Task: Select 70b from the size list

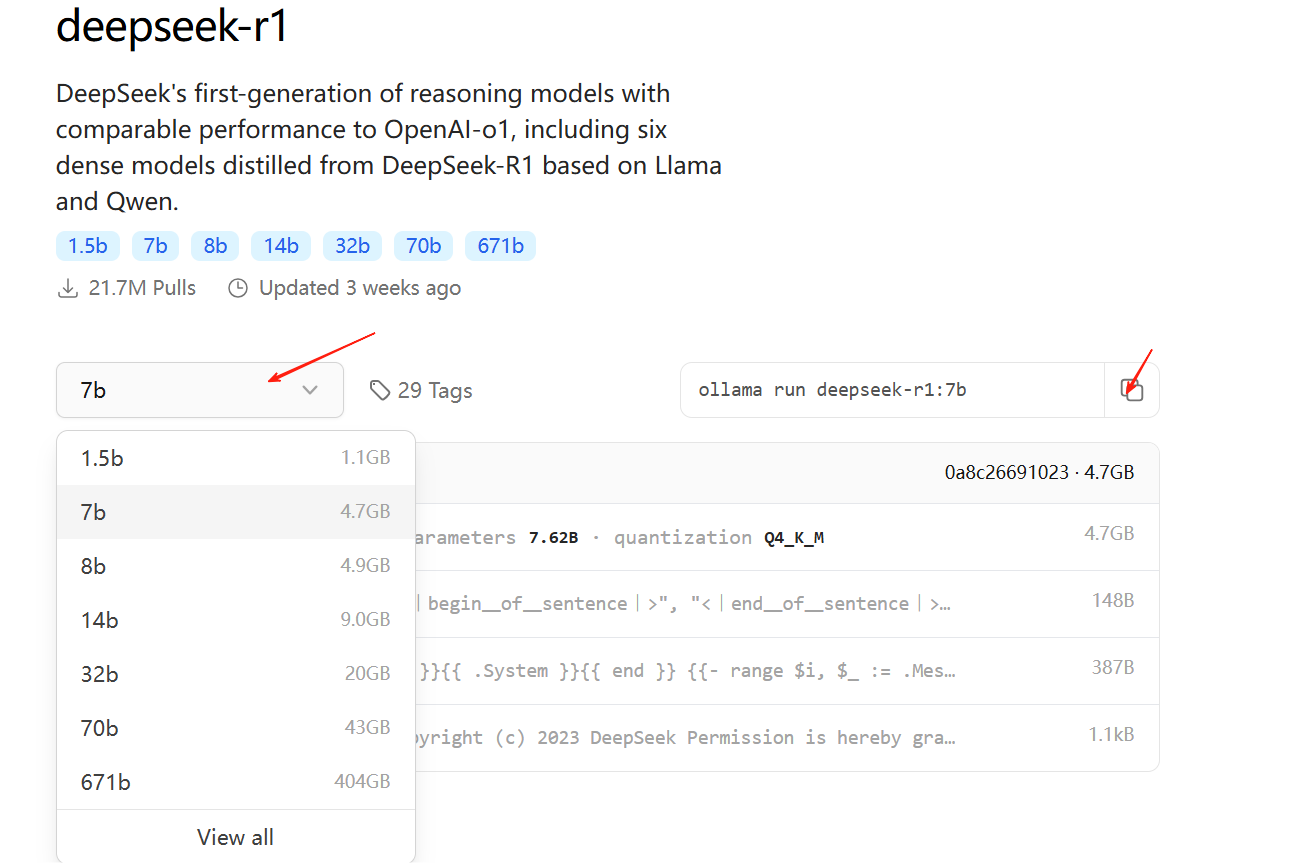Action: click(x=236, y=728)
